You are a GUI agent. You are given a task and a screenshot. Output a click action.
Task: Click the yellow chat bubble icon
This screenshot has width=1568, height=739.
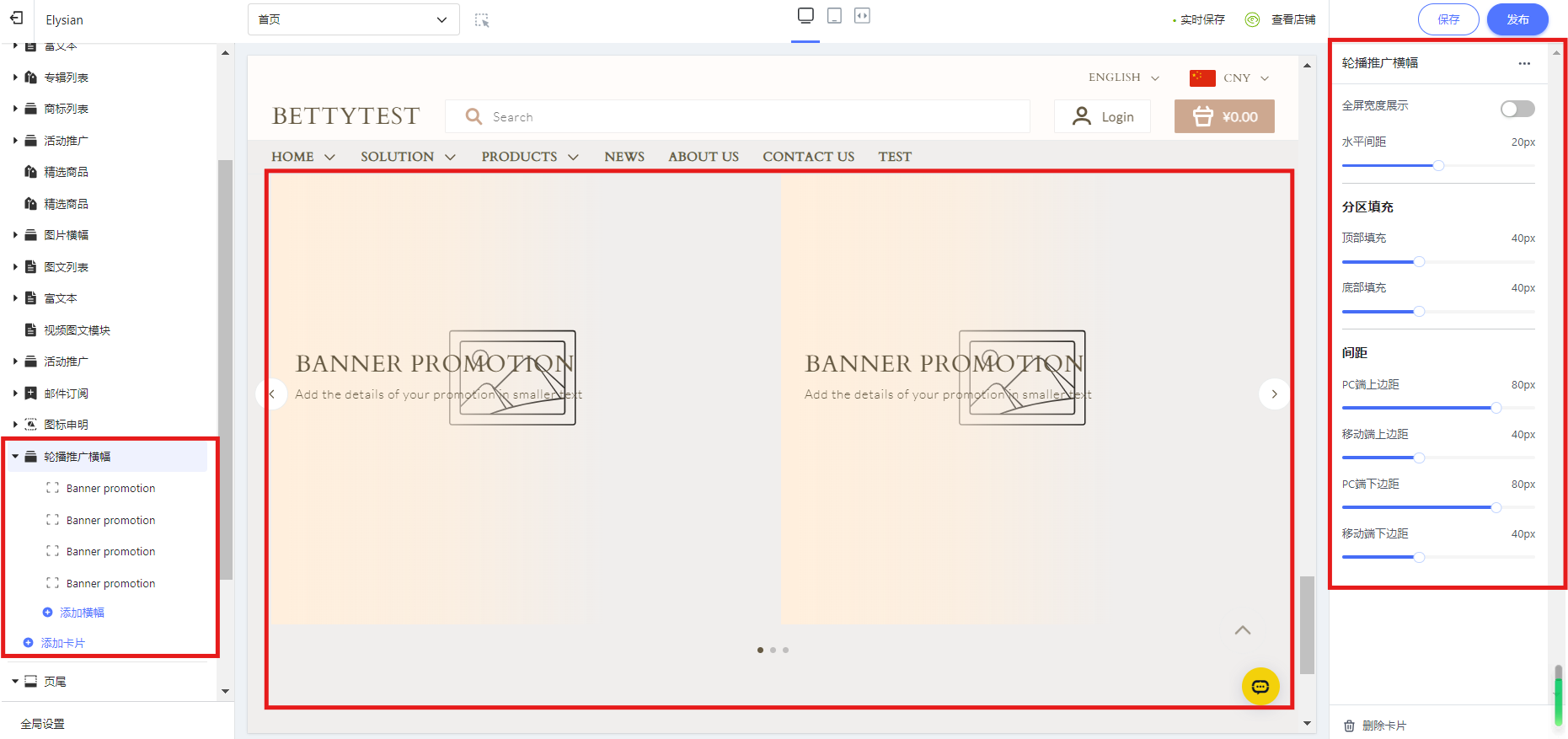[x=1260, y=687]
